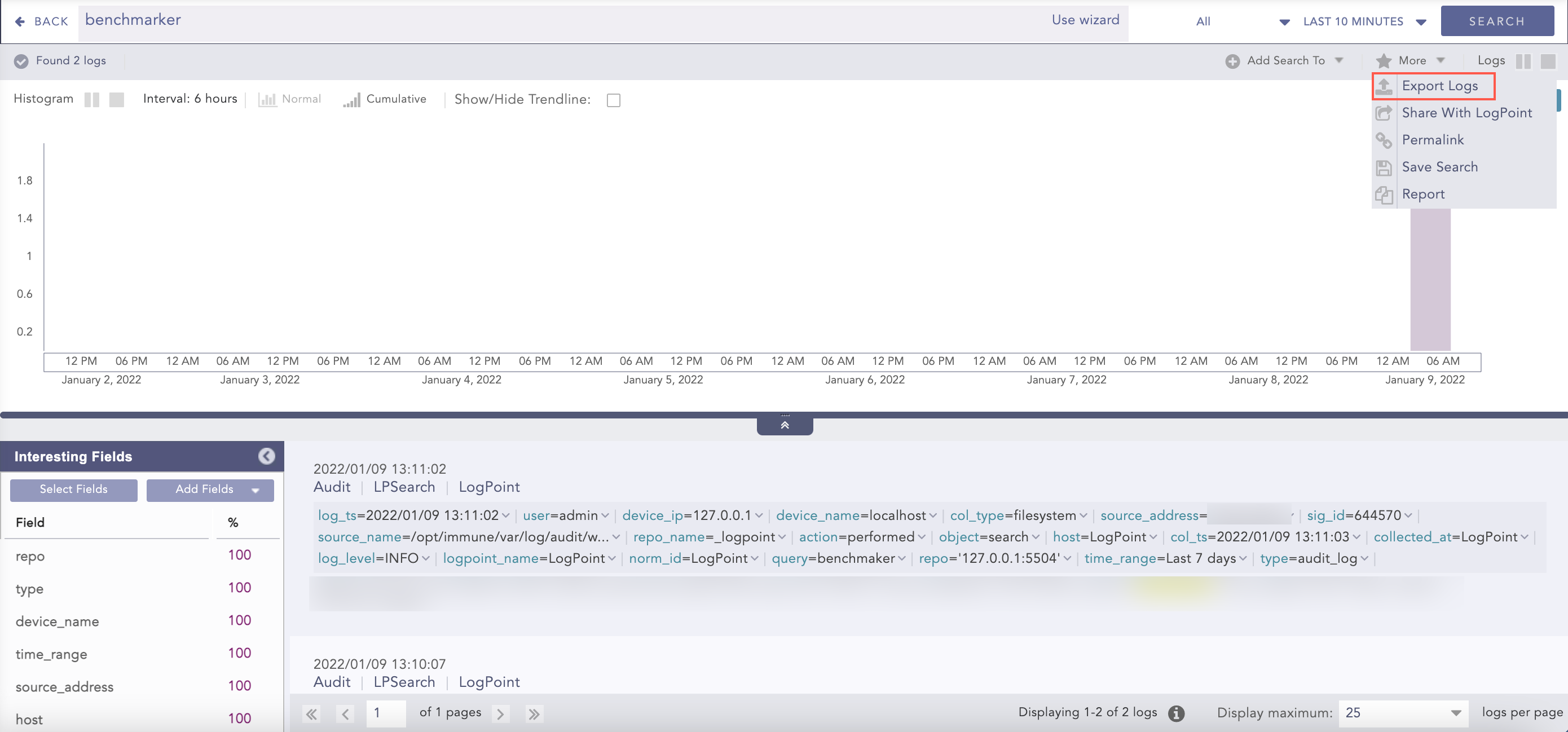Image resolution: width=1568 pixels, height=732 pixels.
Task: Choose Report from the More menu
Action: tap(1422, 194)
